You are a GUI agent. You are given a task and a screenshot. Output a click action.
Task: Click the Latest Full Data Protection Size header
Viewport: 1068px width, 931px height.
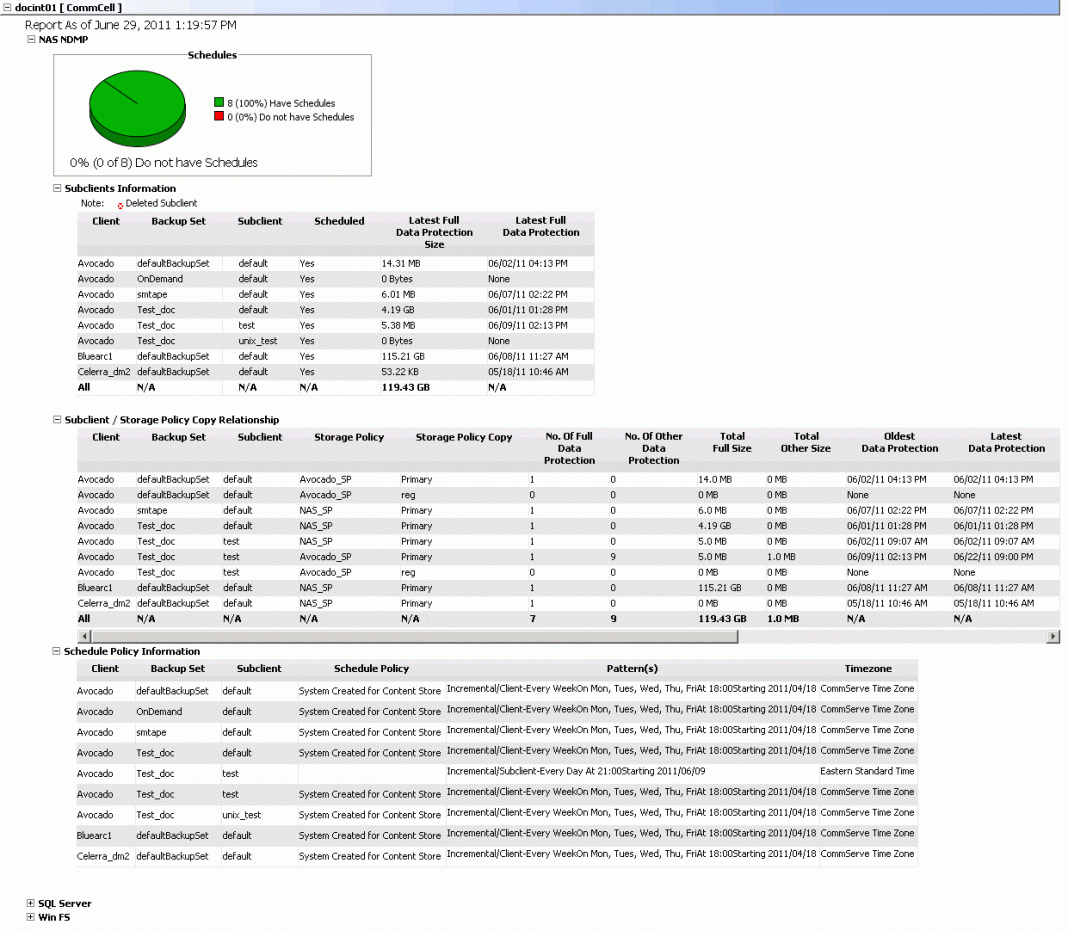pyautogui.click(x=434, y=232)
